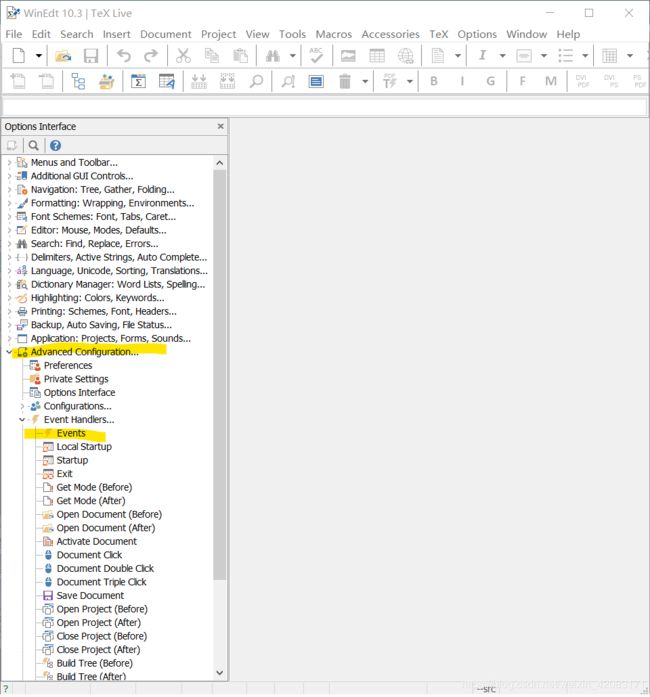Image resolution: width=650 pixels, height=697 pixels.
Task: Click the Redo arrow icon
Action: pos(151,56)
